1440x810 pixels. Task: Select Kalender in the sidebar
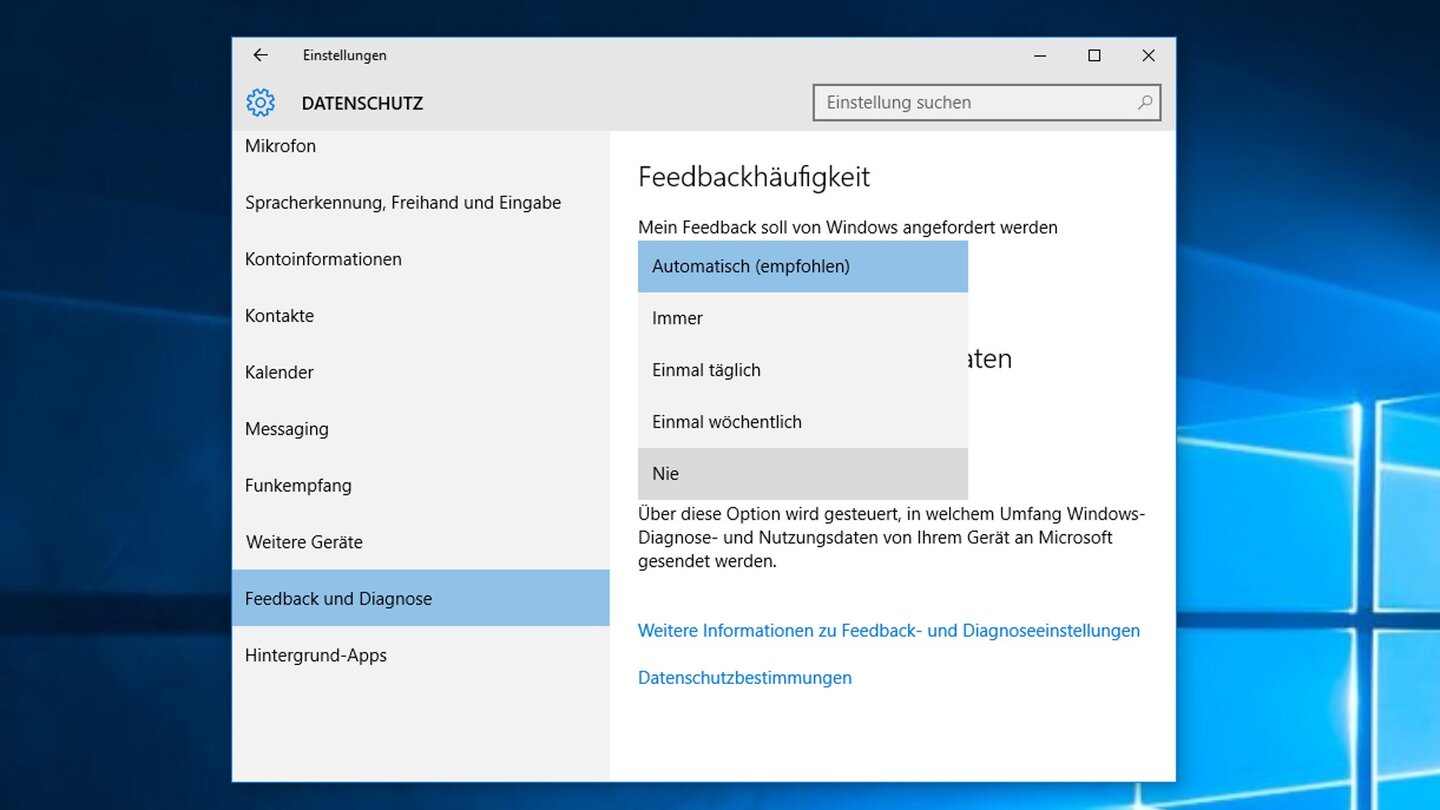[421, 372]
